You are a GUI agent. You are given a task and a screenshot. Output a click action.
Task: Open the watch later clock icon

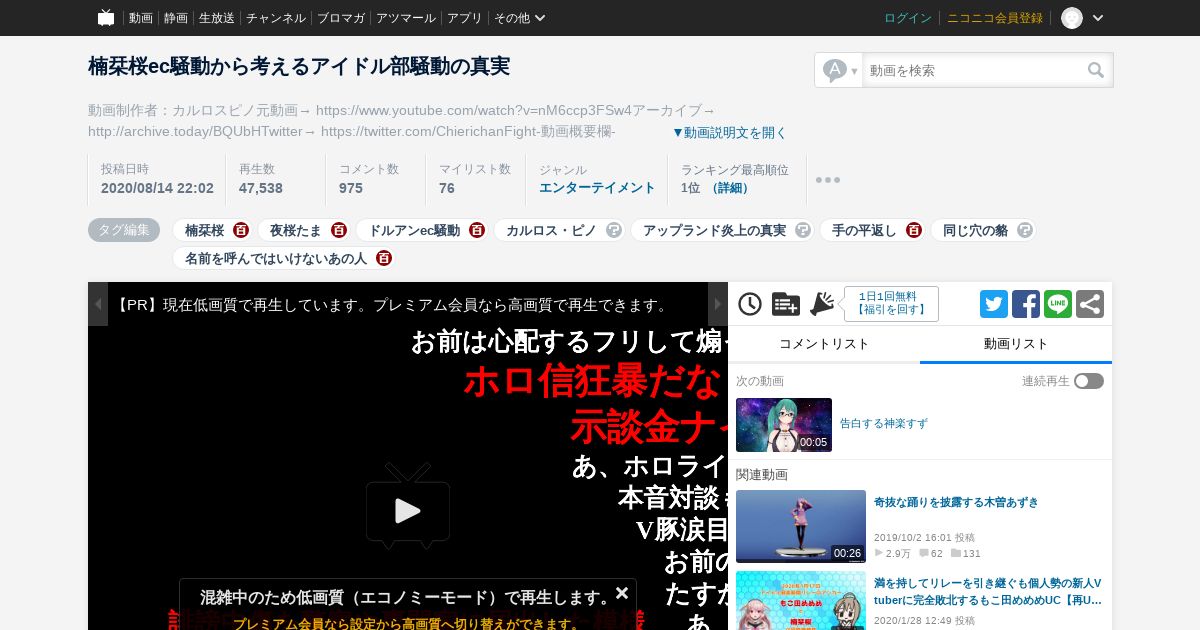pyautogui.click(x=750, y=304)
